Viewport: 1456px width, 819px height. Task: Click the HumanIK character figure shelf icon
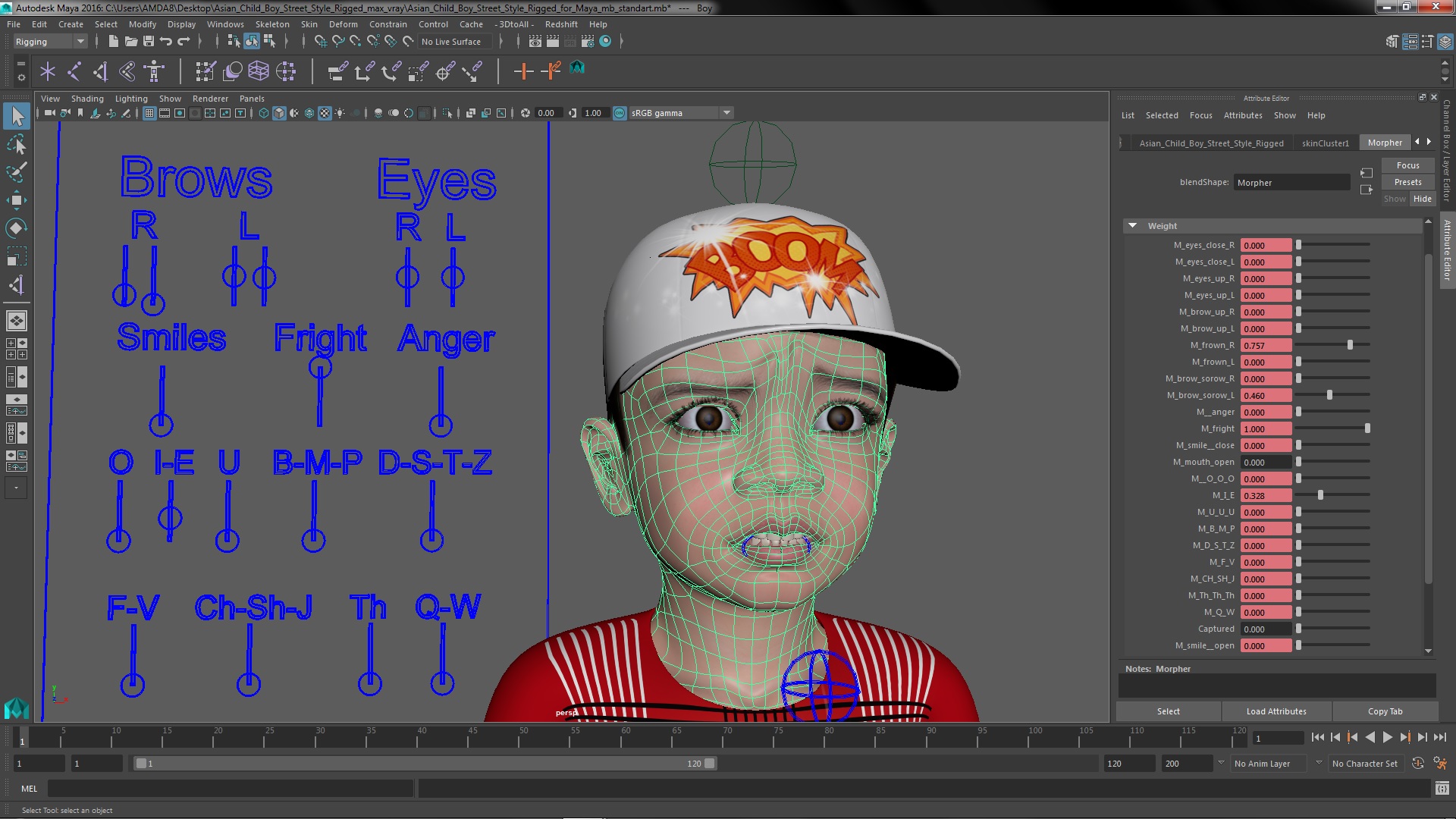(x=154, y=71)
